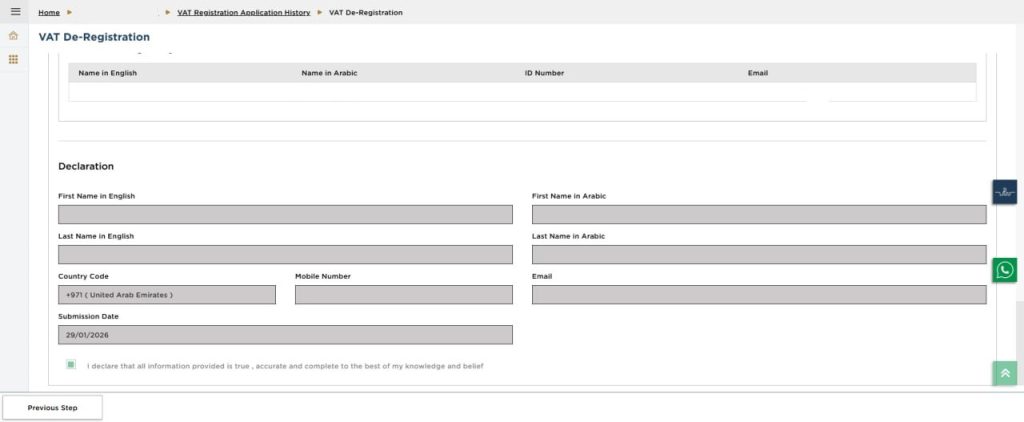1024x422 pixels.
Task: Open the Country Code dropdown
Action: [x=167, y=295]
